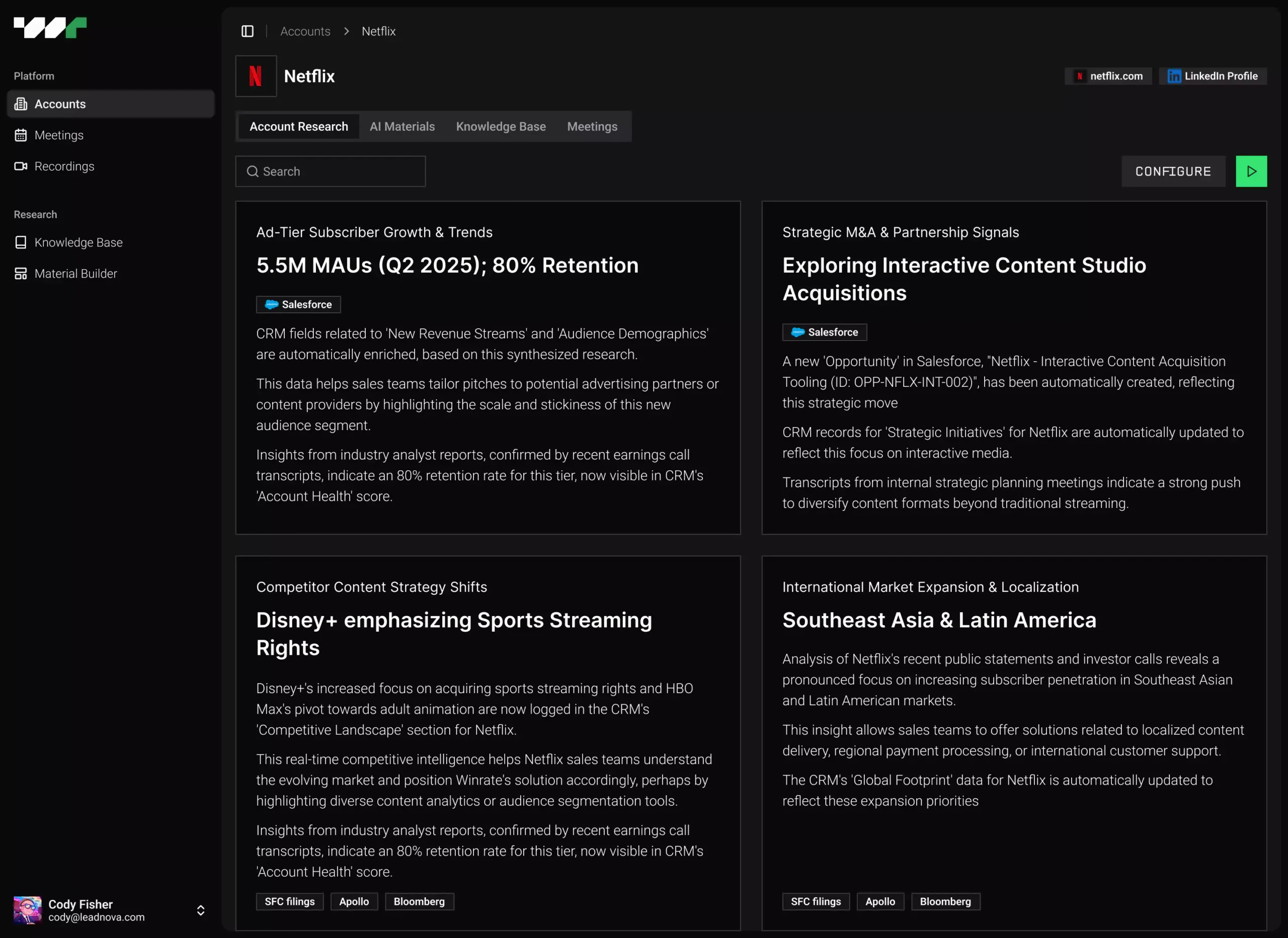Click Apollo tag in Competitor card

coord(354,902)
